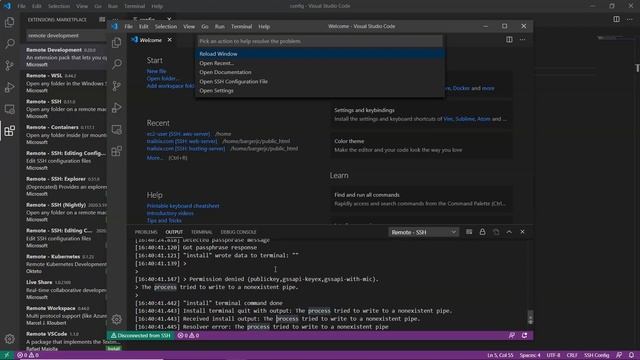Click notifications bell in front window status bar

click(524, 336)
